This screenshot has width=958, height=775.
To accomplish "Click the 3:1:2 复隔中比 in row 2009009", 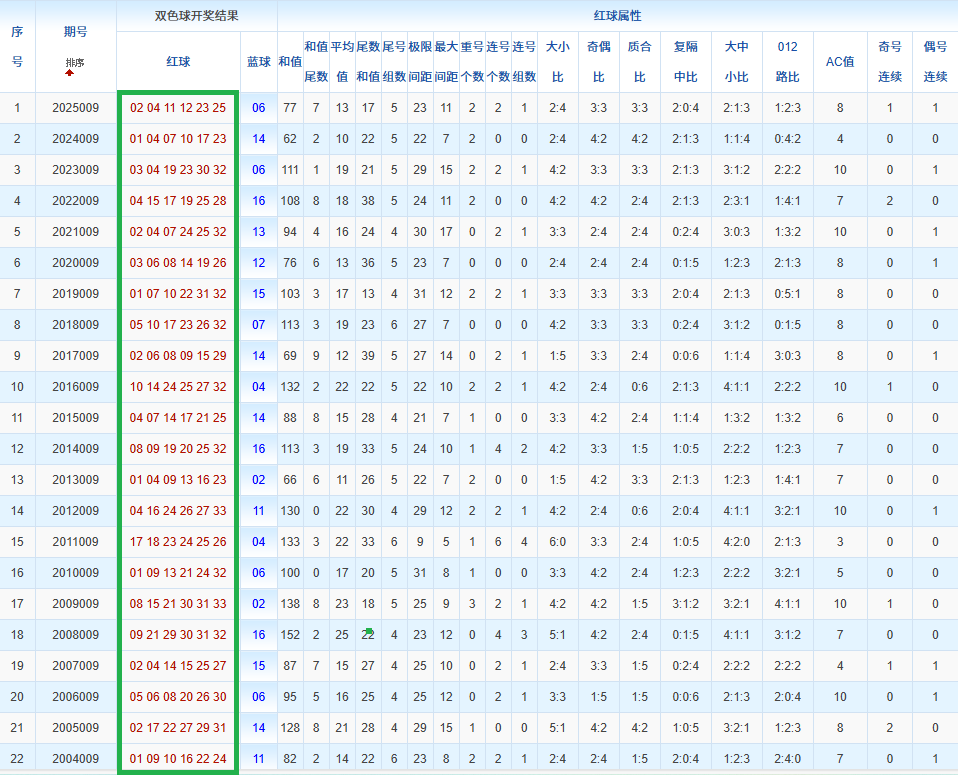I will click(x=686, y=604).
